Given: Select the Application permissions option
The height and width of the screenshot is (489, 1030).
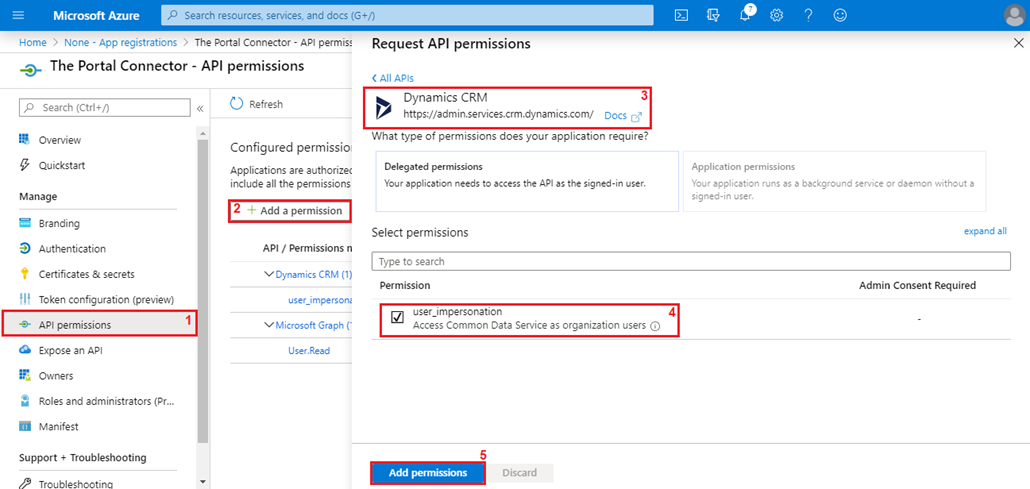Looking at the screenshot, I should click(x=834, y=181).
